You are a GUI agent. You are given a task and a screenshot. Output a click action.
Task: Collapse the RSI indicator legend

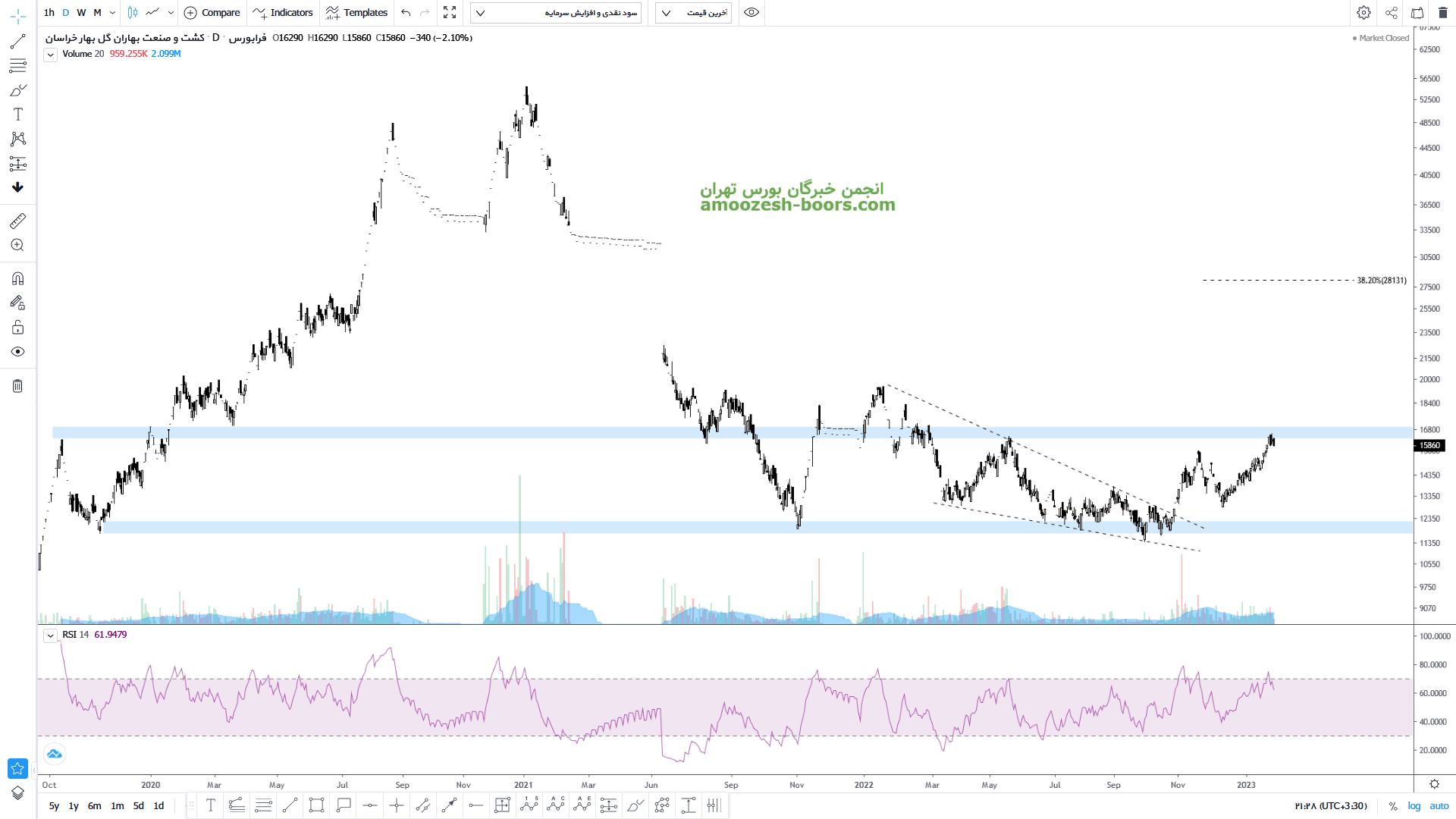coord(50,635)
